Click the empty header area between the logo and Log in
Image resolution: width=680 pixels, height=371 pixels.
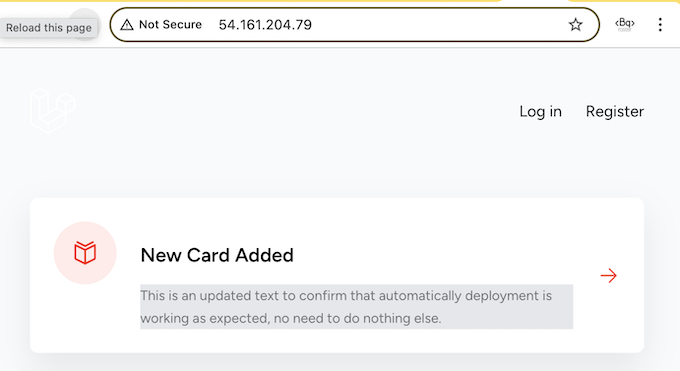click(295, 112)
